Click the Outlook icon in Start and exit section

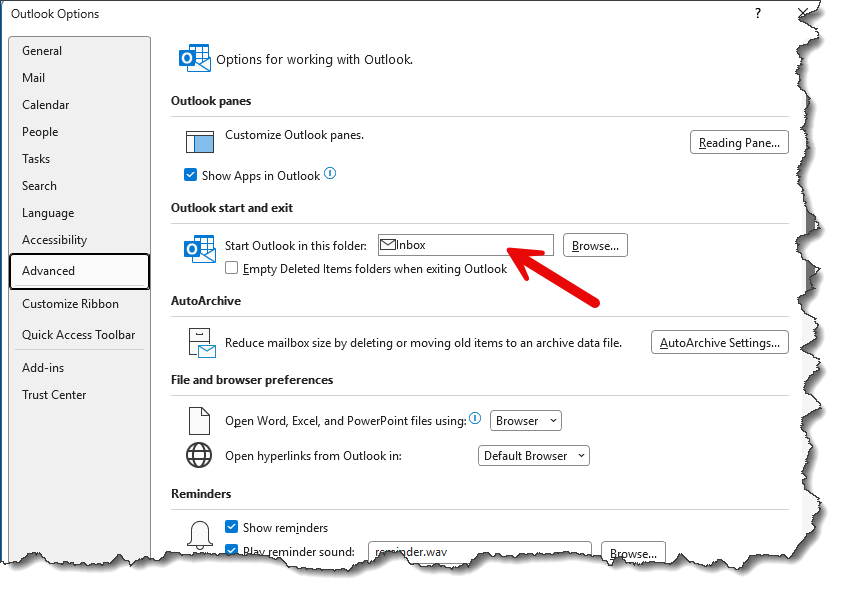(x=199, y=249)
